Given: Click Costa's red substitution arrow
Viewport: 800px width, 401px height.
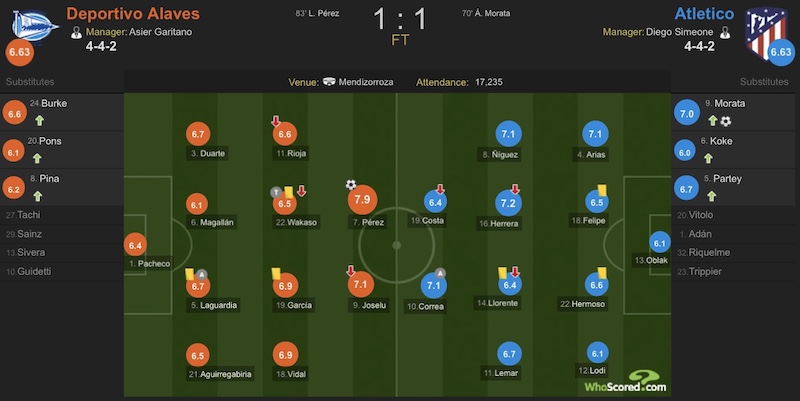Looking at the screenshot, I should [440, 189].
